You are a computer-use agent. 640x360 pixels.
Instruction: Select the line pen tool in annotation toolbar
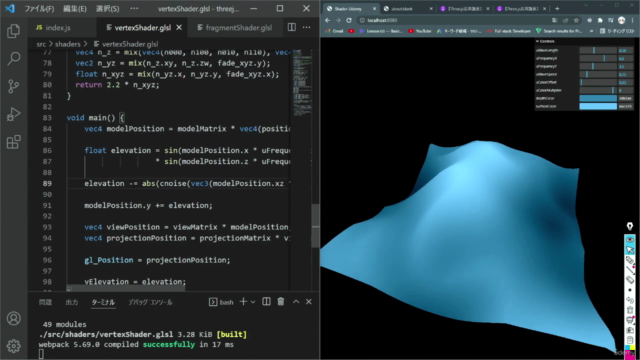coord(630,270)
